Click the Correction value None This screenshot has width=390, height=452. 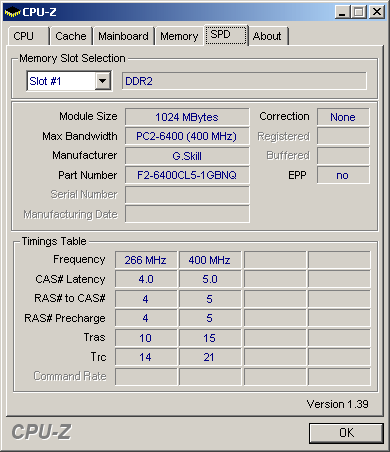[343, 117]
